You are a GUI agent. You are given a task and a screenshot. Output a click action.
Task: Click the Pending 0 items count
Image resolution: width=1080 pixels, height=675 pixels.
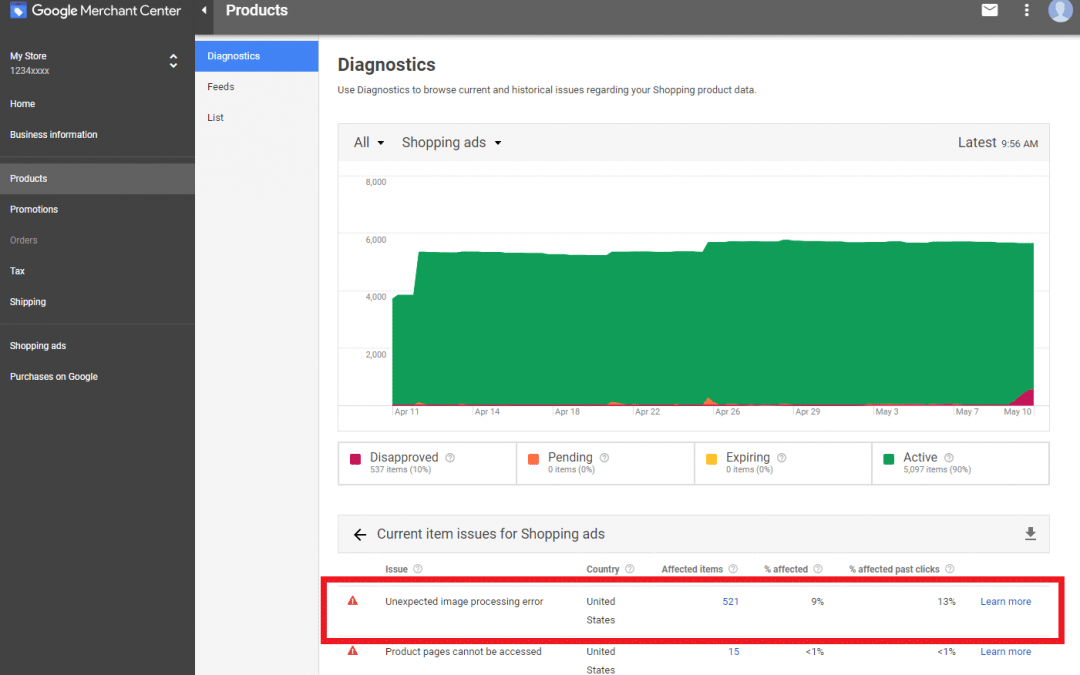click(x=571, y=470)
